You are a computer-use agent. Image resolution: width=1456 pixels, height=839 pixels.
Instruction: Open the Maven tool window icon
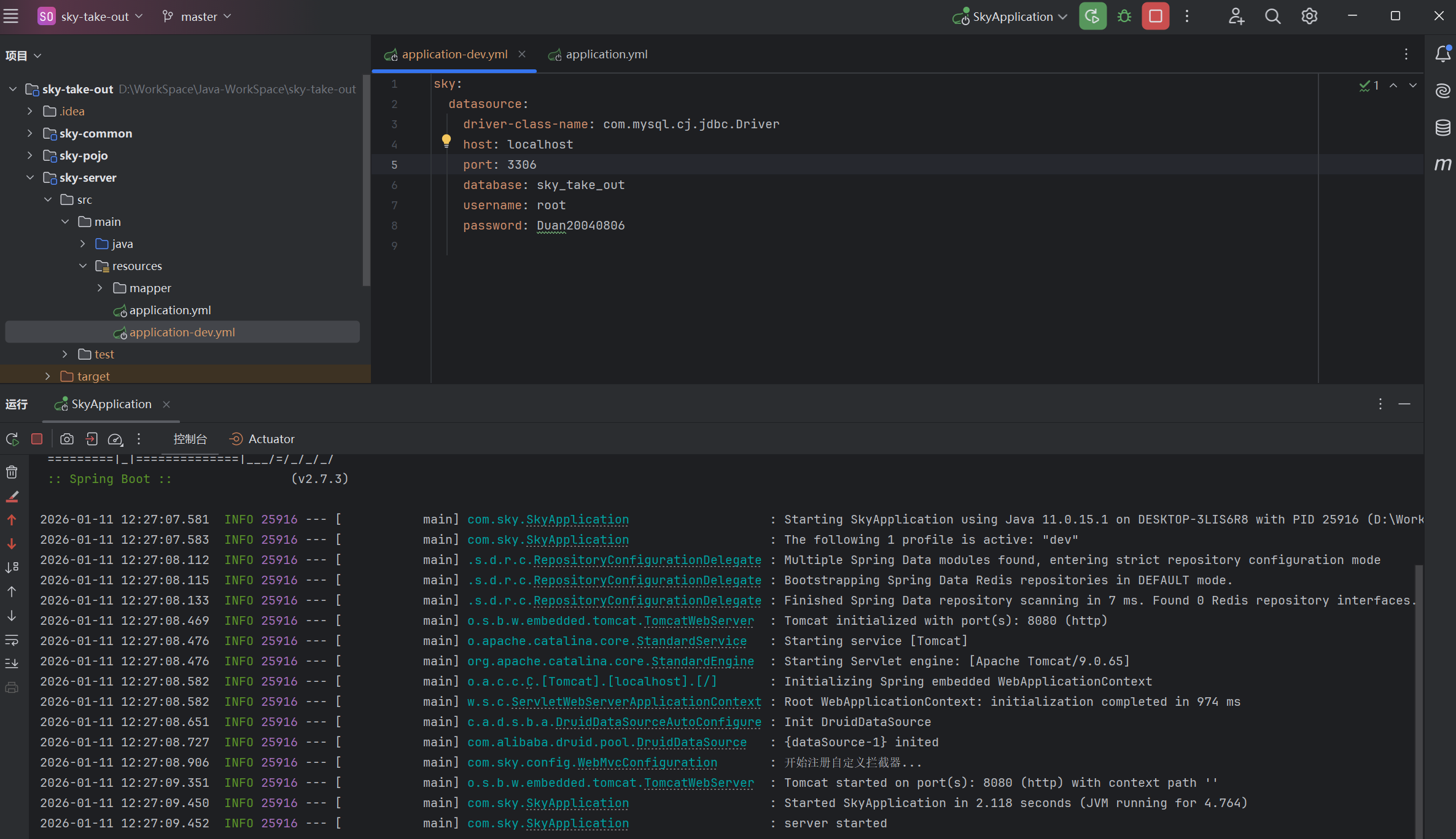1442,164
